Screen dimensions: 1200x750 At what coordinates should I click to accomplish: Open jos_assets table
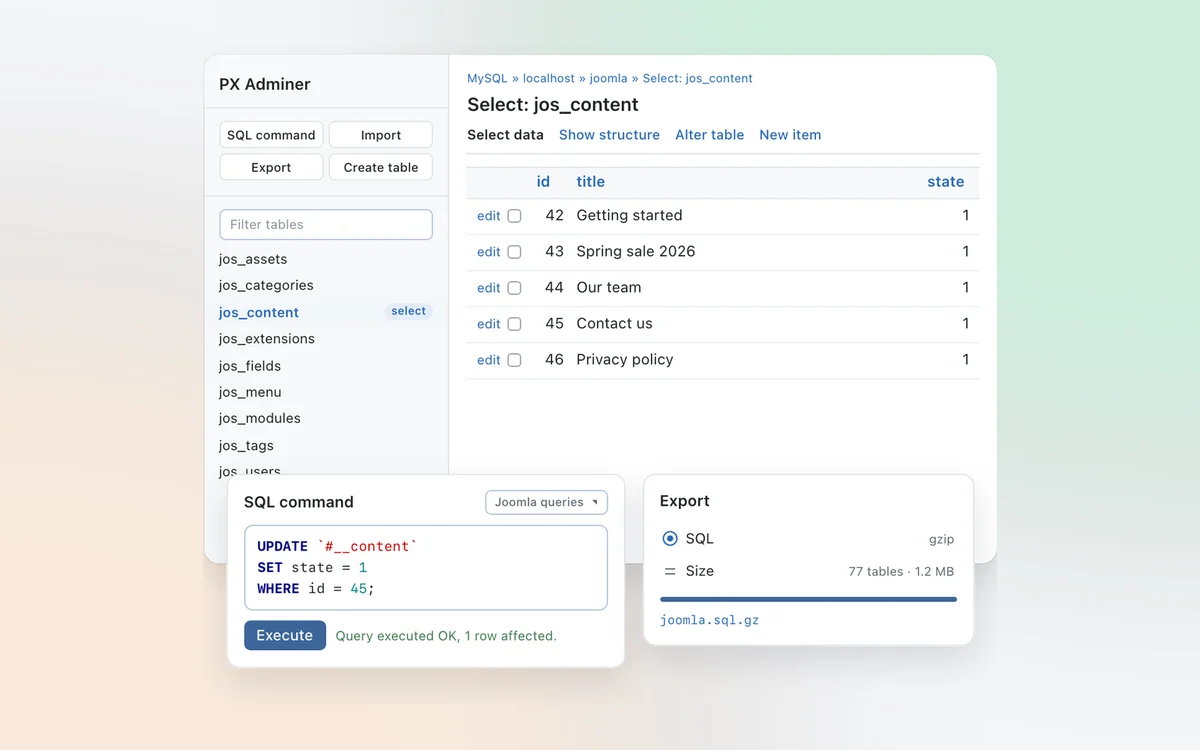click(x=253, y=259)
